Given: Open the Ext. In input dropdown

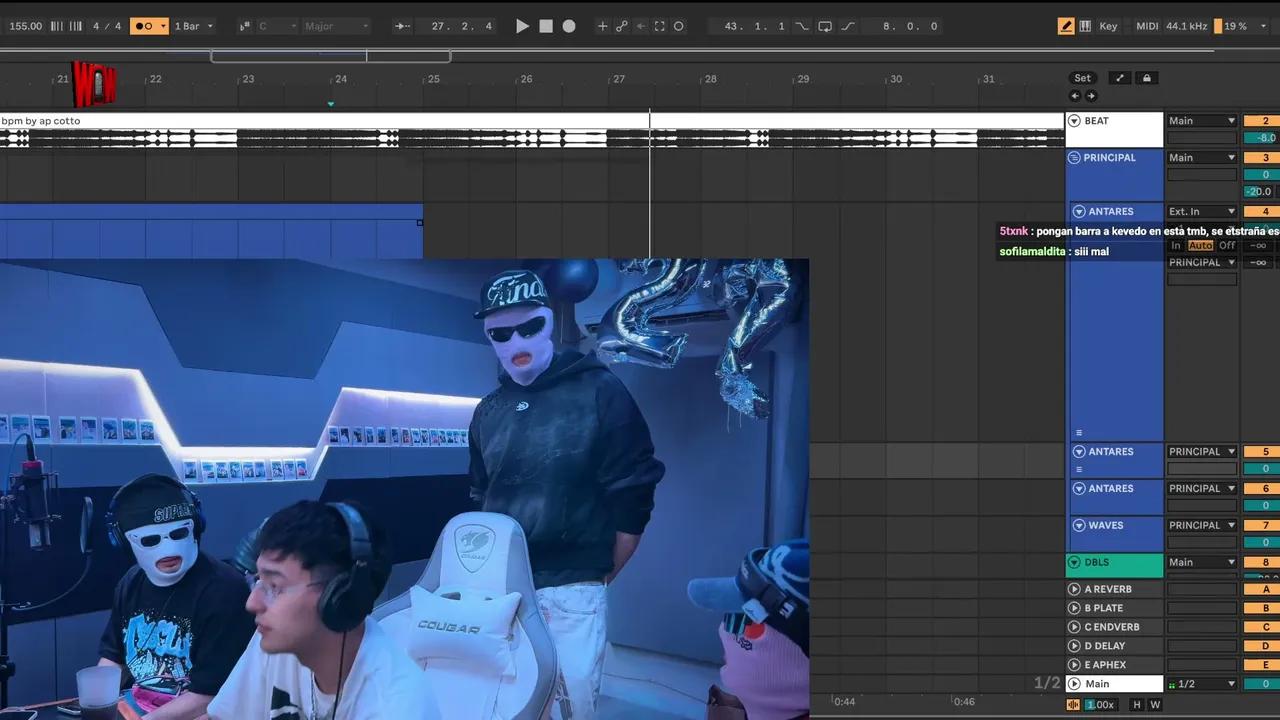Looking at the screenshot, I should pyautogui.click(x=1202, y=212).
